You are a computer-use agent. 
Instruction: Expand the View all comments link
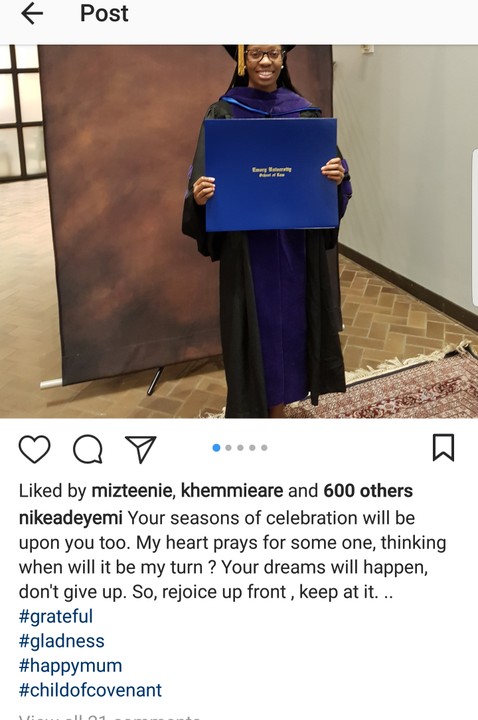pyautogui.click(x=109, y=716)
